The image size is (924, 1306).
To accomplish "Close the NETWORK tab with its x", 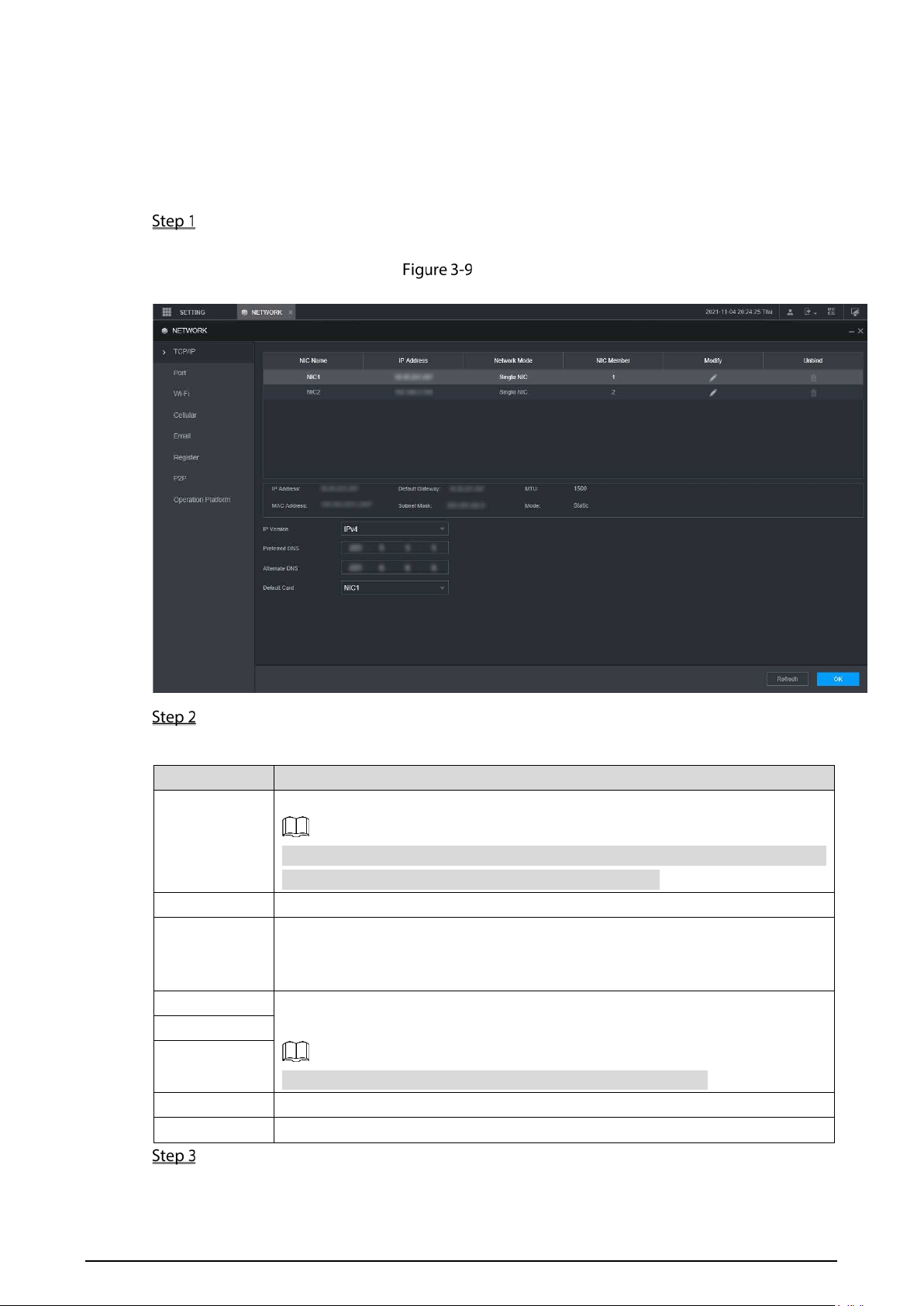I will (291, 312).
